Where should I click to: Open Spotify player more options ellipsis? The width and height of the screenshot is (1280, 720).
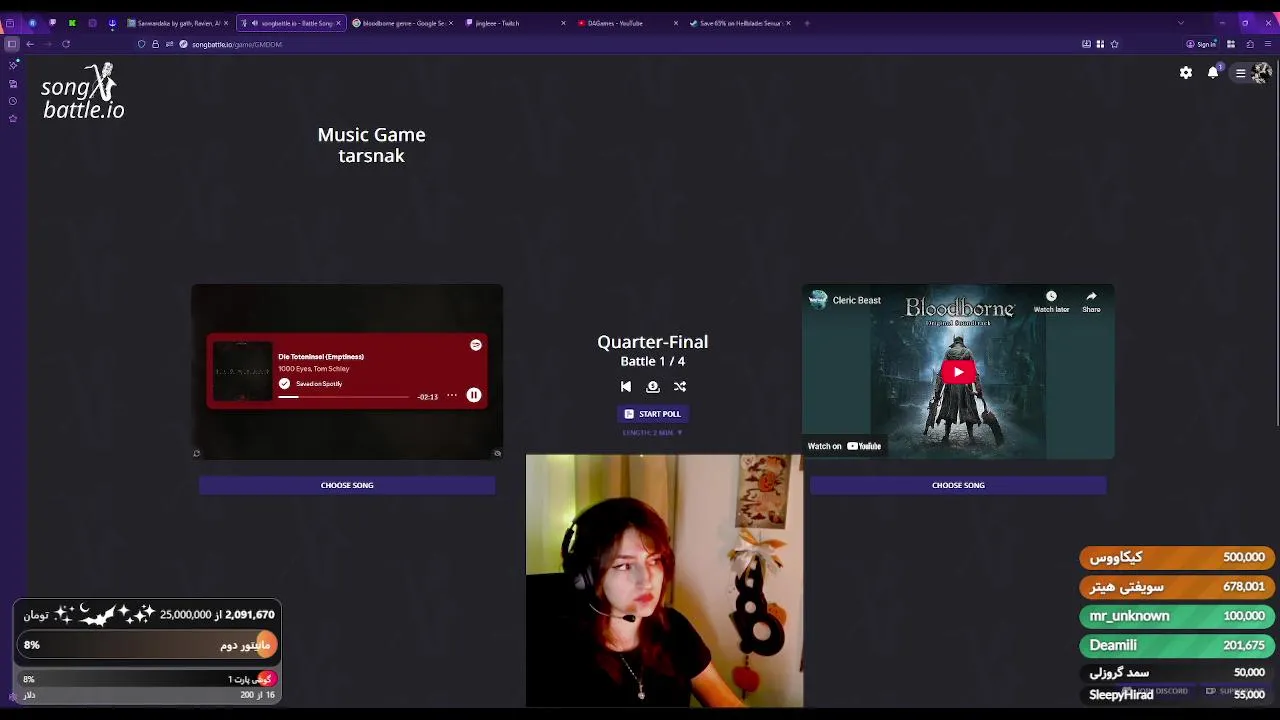click(x=452, y=395)
